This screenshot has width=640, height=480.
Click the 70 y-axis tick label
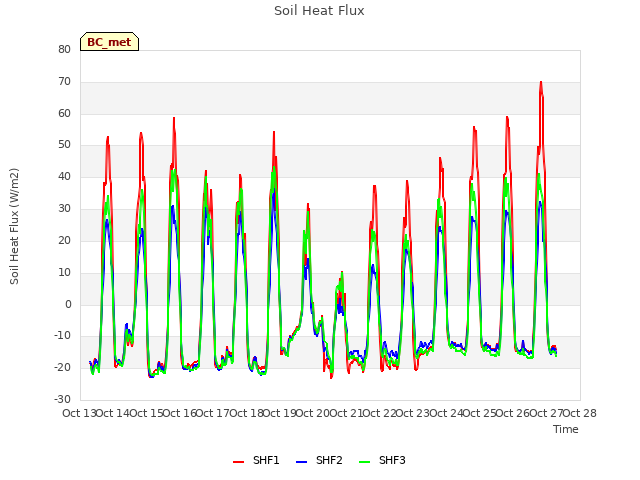(64, 82)
